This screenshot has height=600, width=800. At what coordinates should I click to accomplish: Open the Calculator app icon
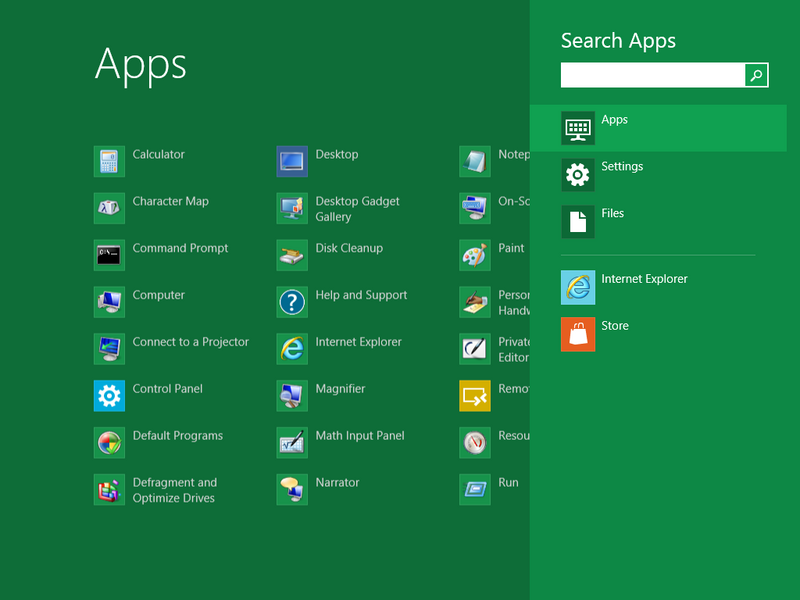click(x=109, y=161)
